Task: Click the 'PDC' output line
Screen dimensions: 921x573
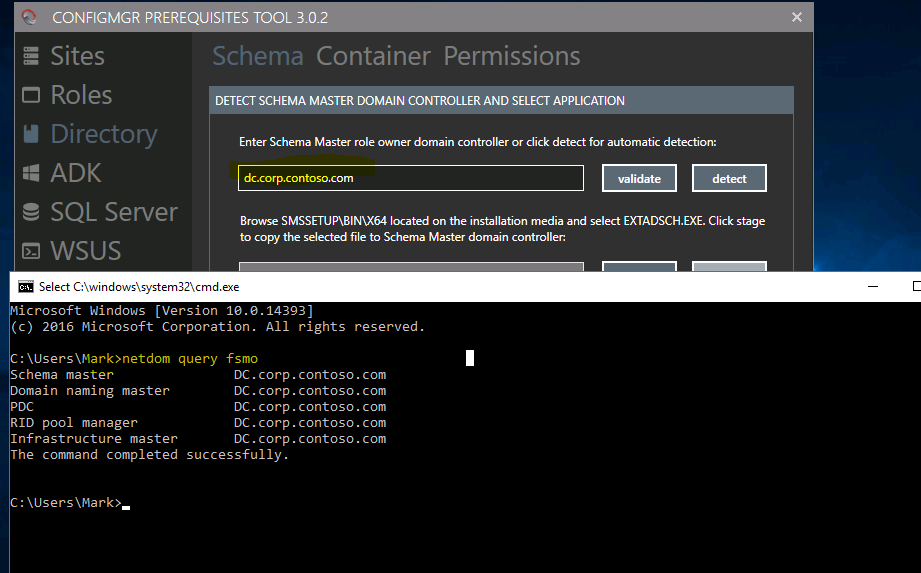Action: click(198, 406)
